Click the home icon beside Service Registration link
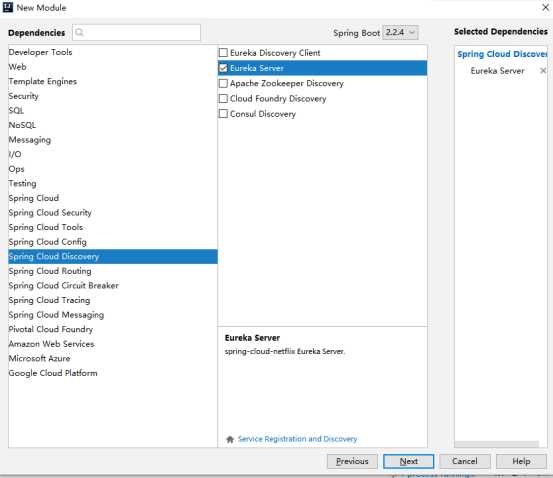 [x=230, y=439]
